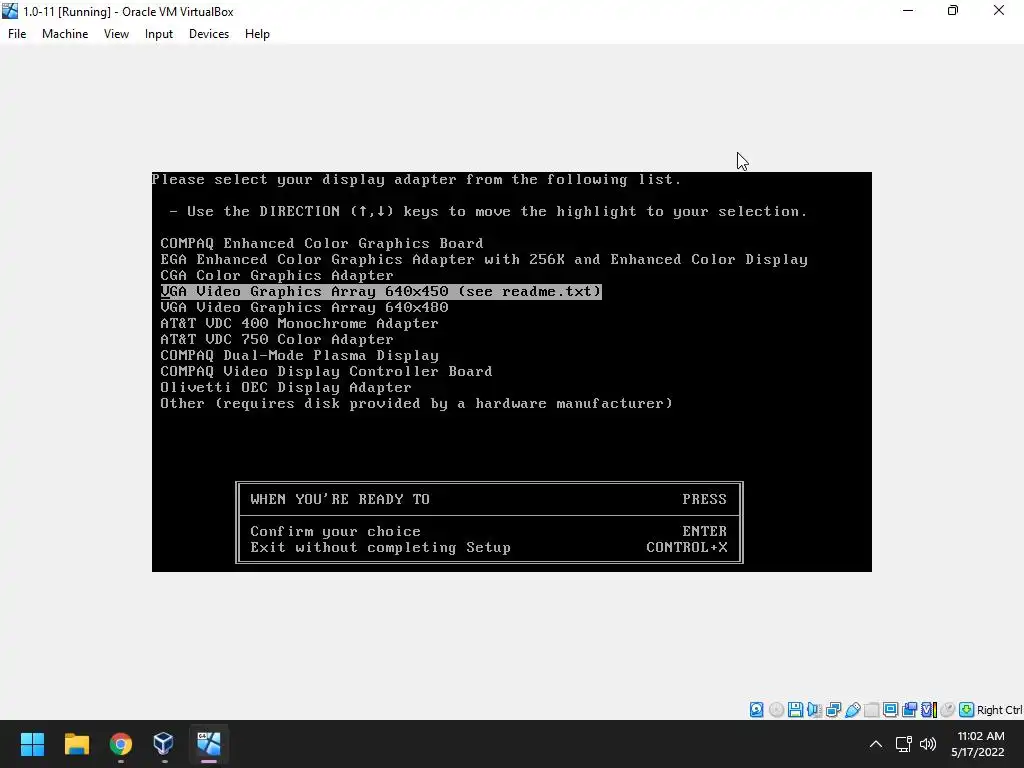Image resolution: width=1024 pixels, height=768 pixels.
Task: Open the volume speaker tray icon
Action: (927, 744)
